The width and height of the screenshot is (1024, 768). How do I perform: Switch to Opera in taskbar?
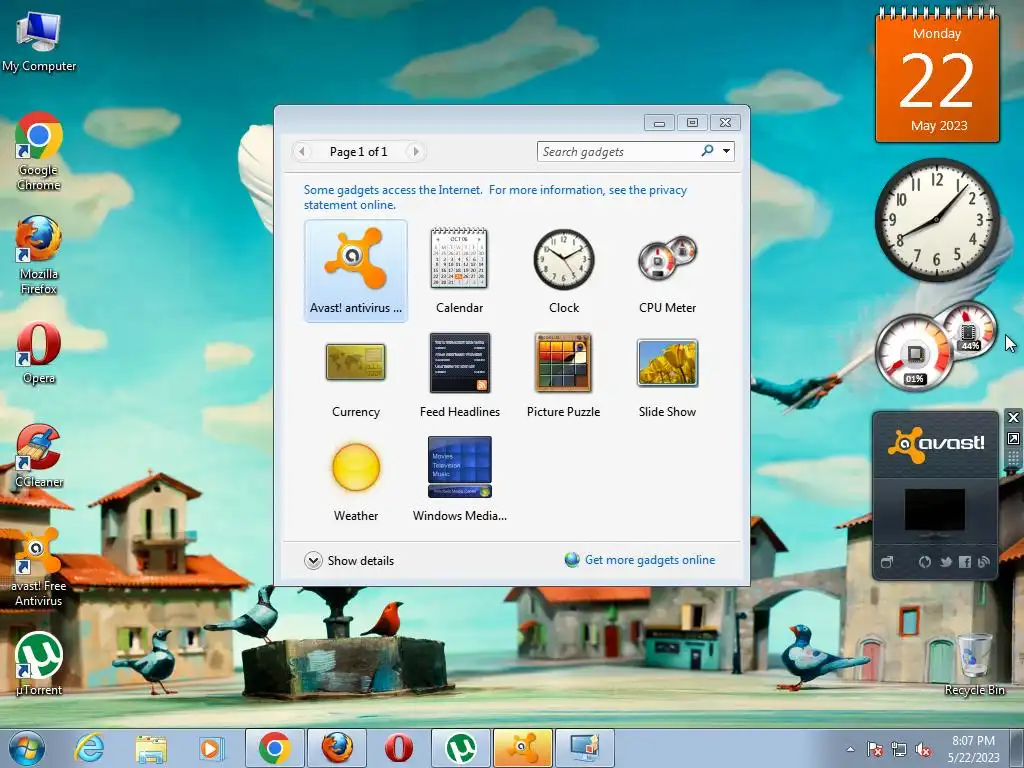[398, 748]
